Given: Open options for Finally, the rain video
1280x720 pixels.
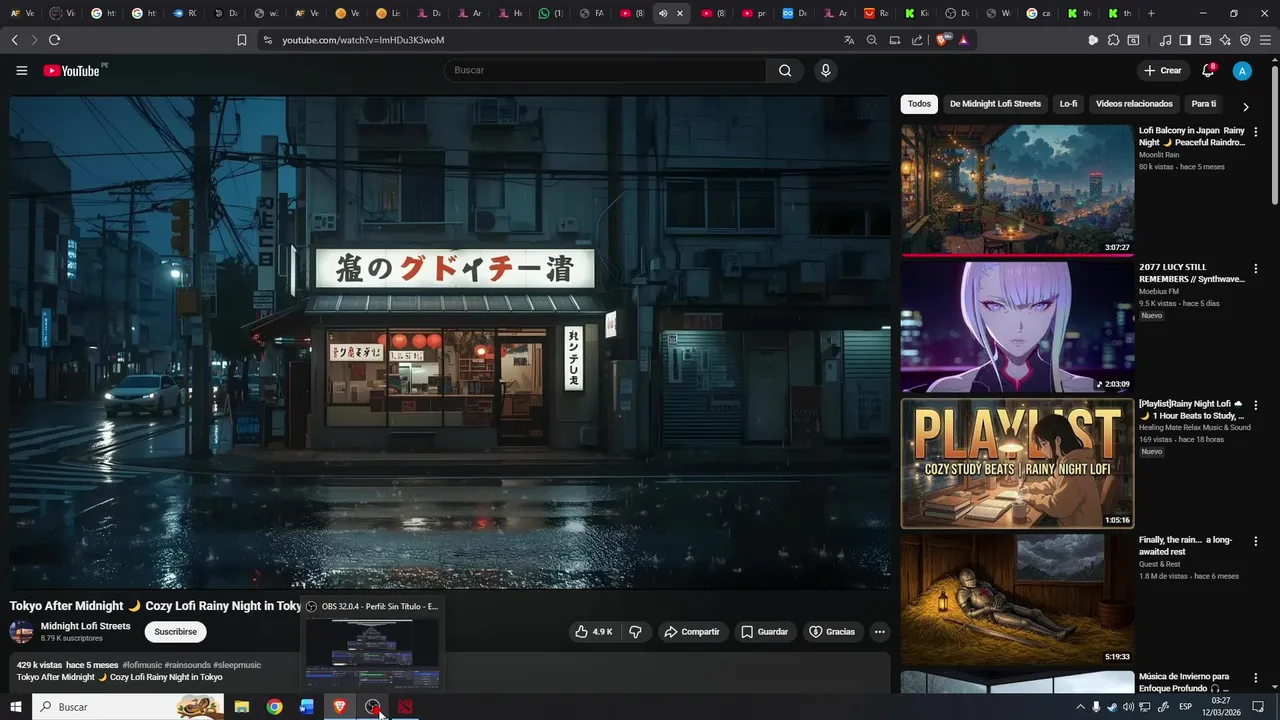Looking at the screenshot, I should tap(1256, 541).
